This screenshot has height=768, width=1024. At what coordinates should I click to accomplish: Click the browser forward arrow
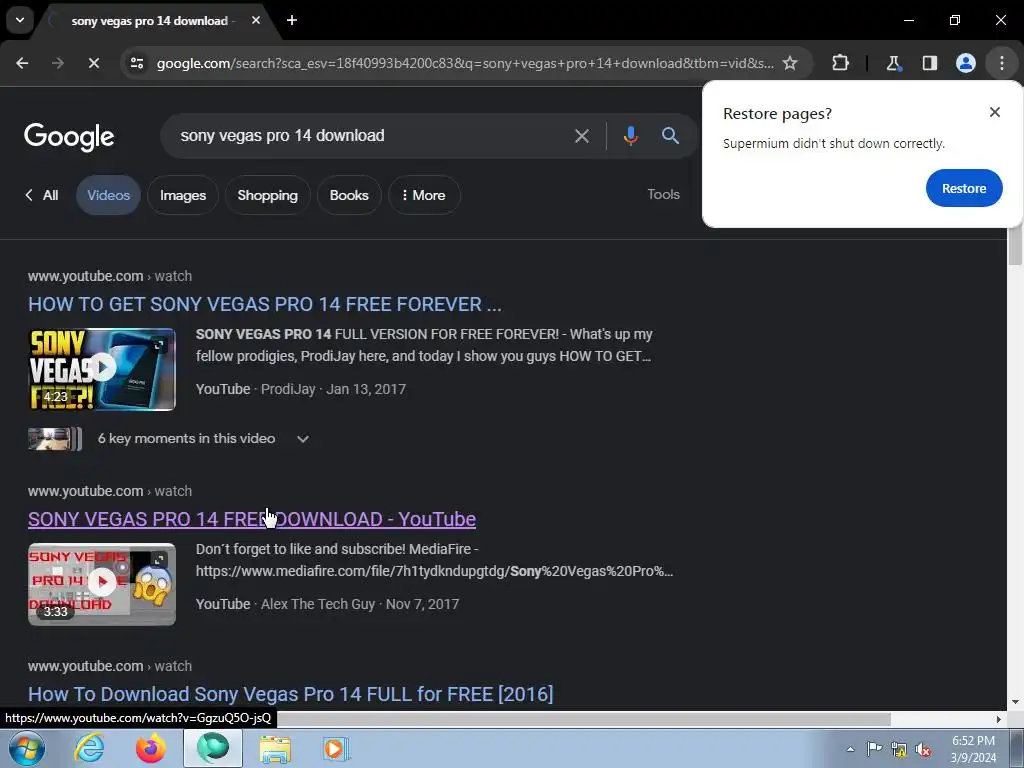click(x=58, y=63)
